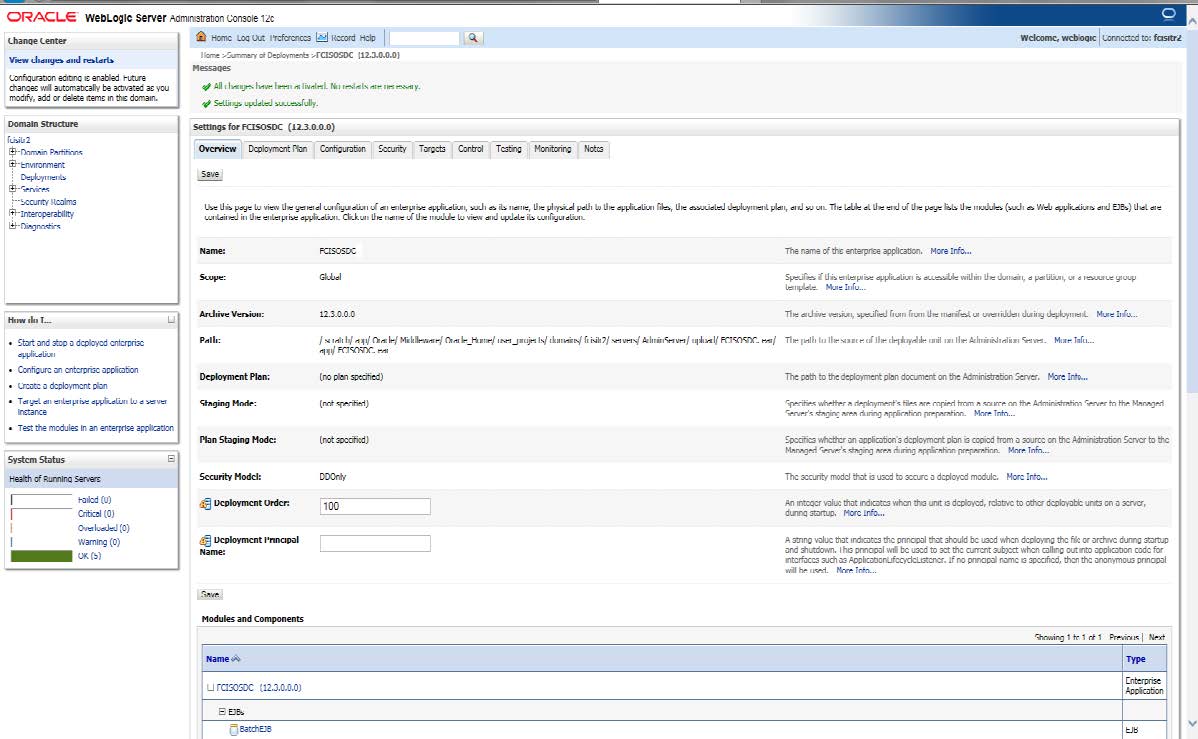
Task: Open Configure an enterprise application help
Action: pyautogui.click(x=78, y=370)
